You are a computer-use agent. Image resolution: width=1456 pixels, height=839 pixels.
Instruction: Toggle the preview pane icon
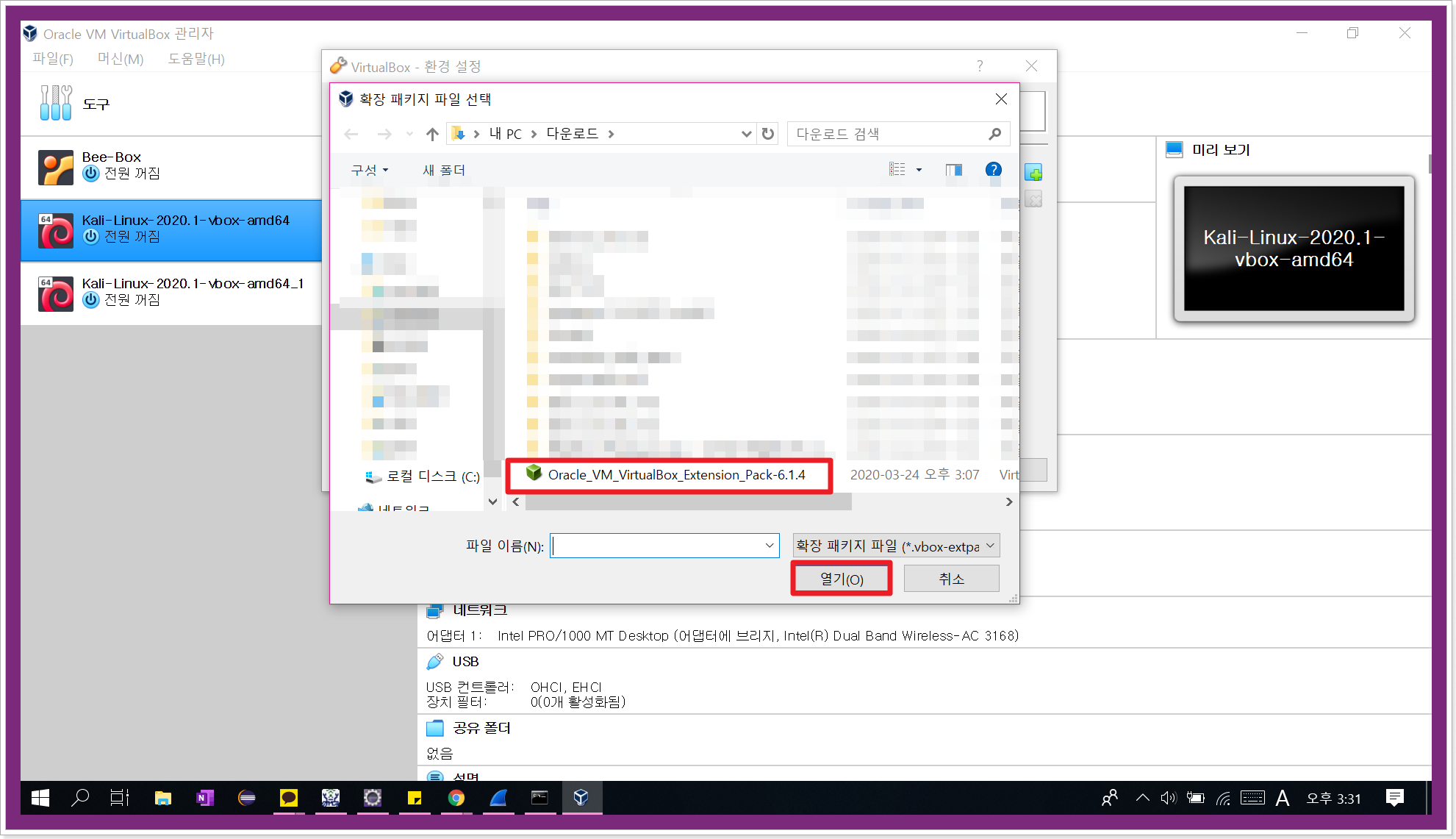pos(953,170)
